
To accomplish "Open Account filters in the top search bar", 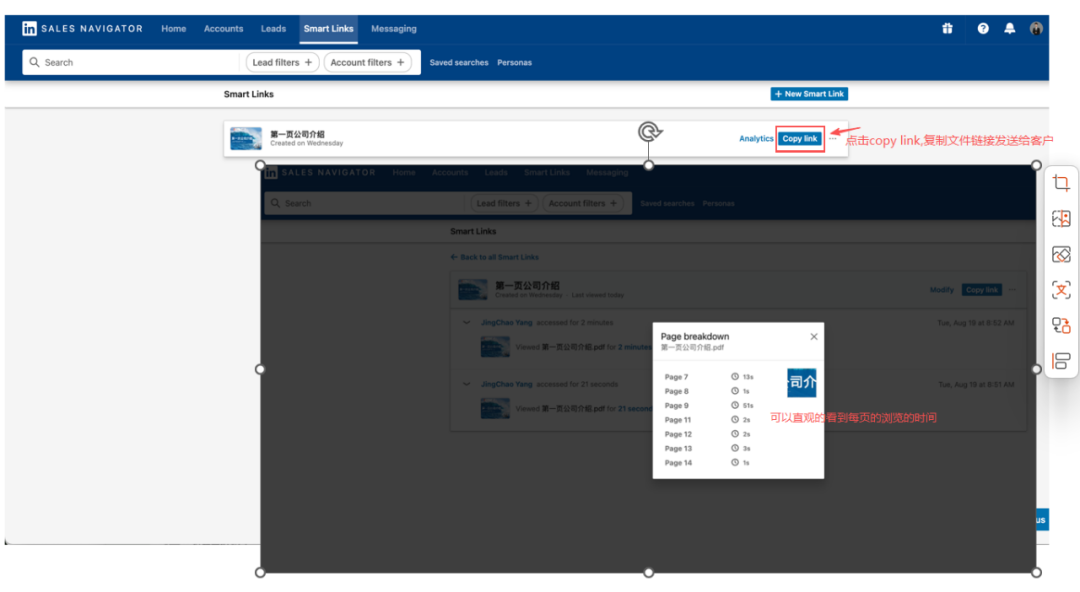I will (x=368, y=62).
